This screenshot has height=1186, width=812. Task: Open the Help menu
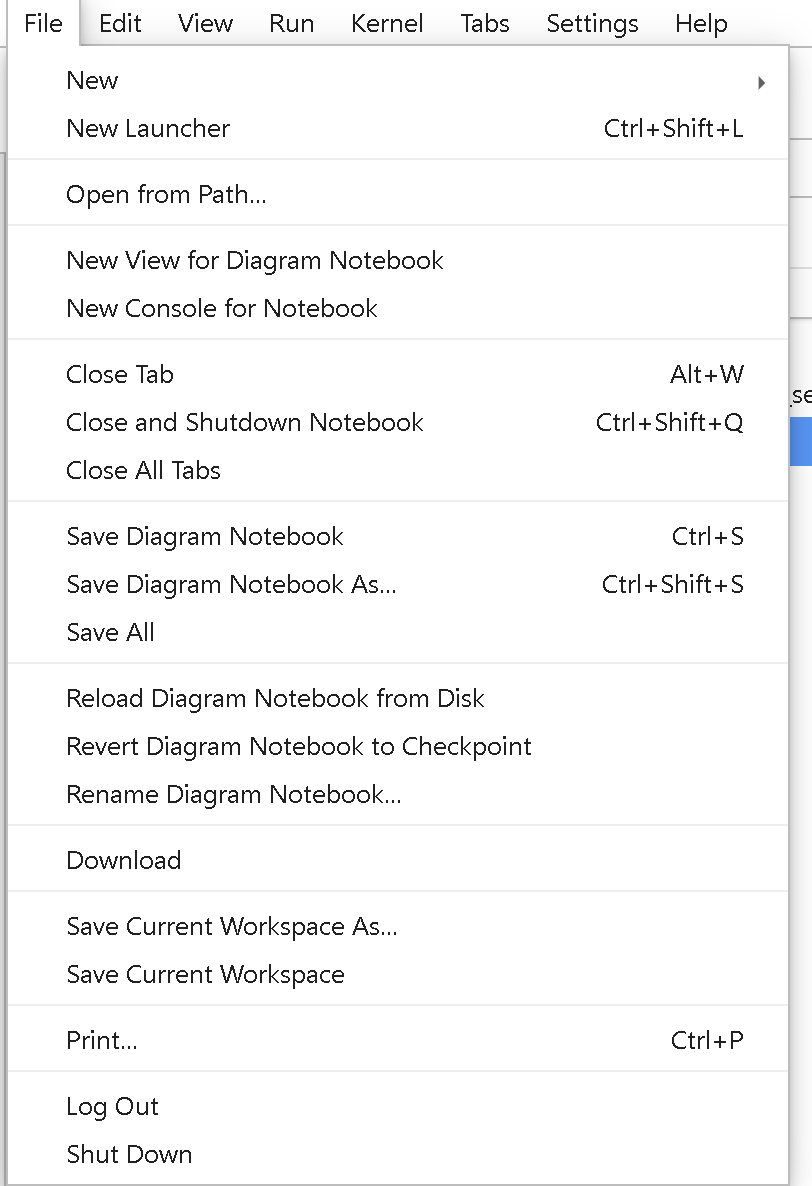click(700, 24)
